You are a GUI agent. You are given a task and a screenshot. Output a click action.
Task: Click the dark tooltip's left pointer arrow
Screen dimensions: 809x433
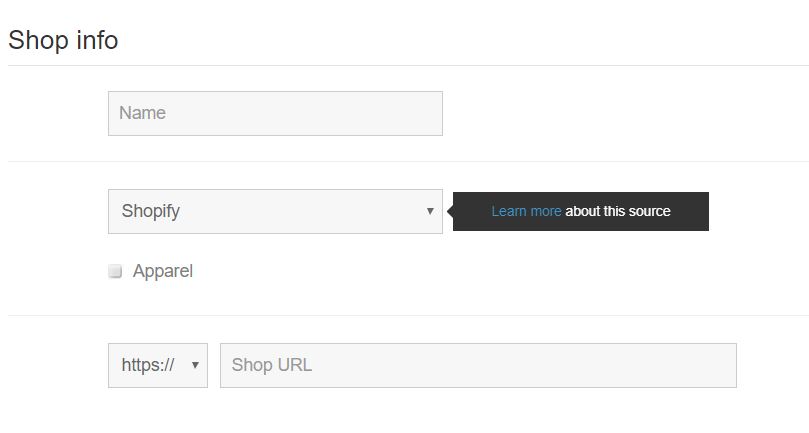pyautogui.click(x=449, y=211)
